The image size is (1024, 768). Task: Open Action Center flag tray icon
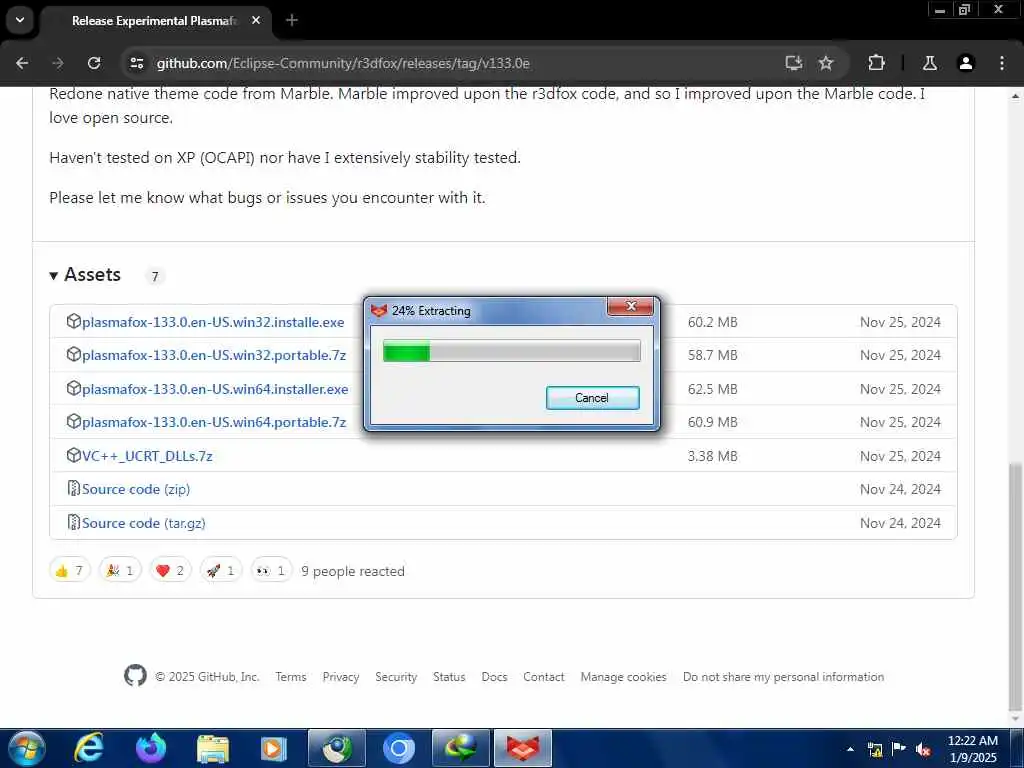(899, 749)
